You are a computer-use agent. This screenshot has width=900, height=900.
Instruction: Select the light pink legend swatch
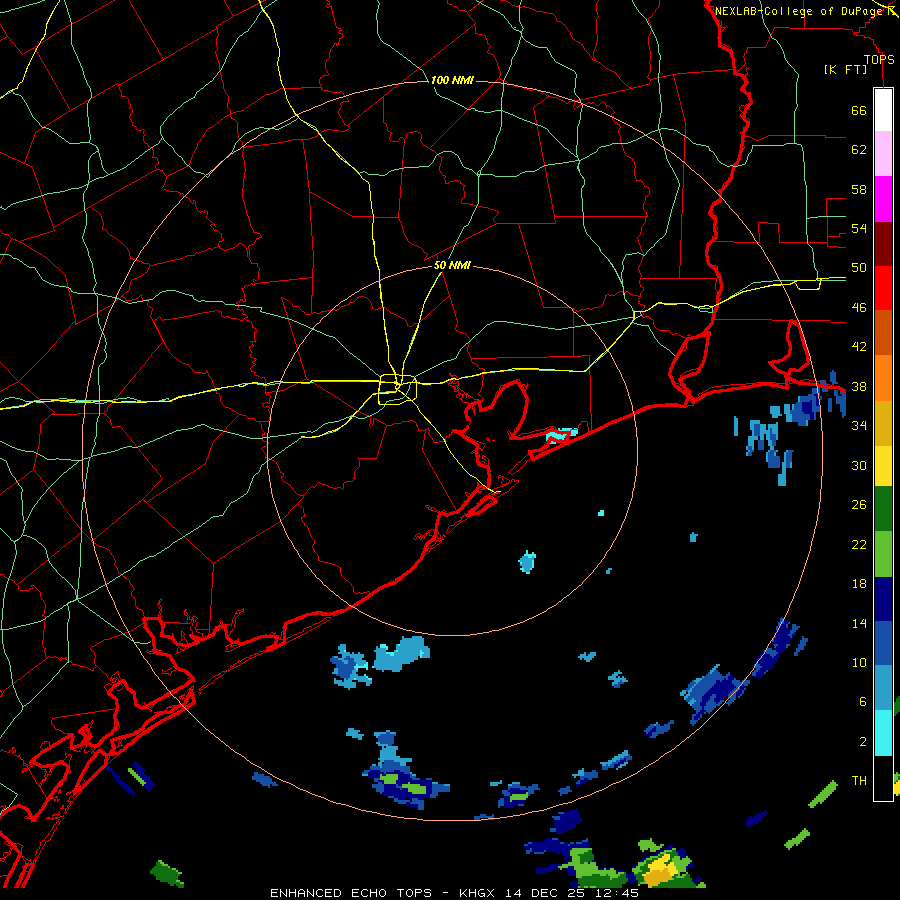coord(883,154)
